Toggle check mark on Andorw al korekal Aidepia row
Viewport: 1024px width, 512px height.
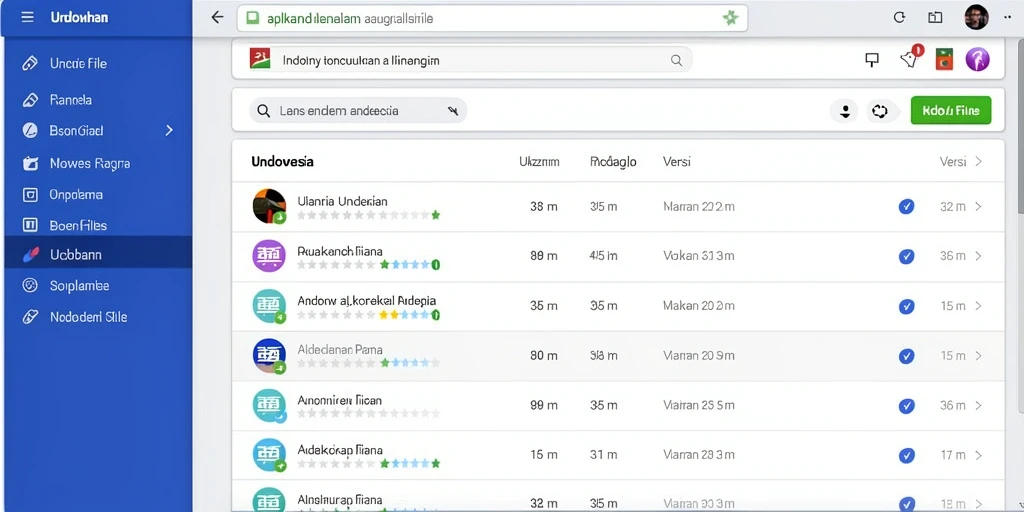pos(906,306)
